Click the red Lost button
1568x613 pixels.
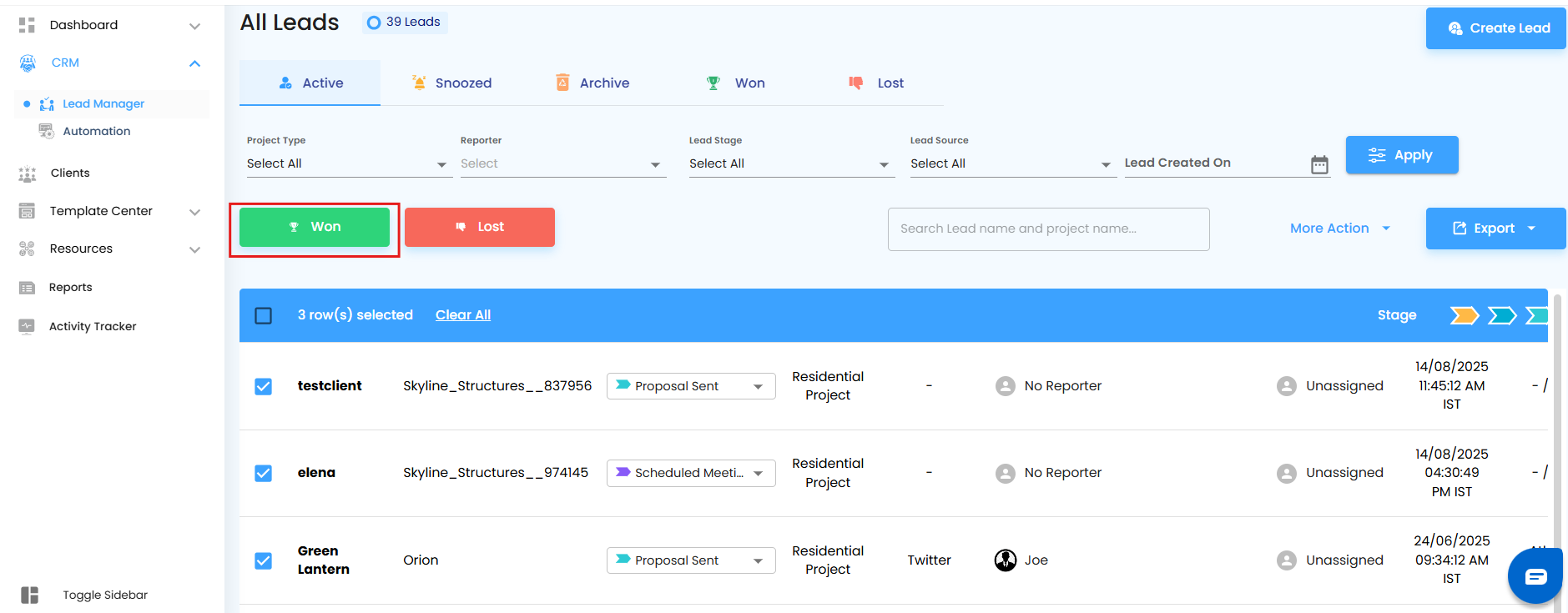point(480,227)
